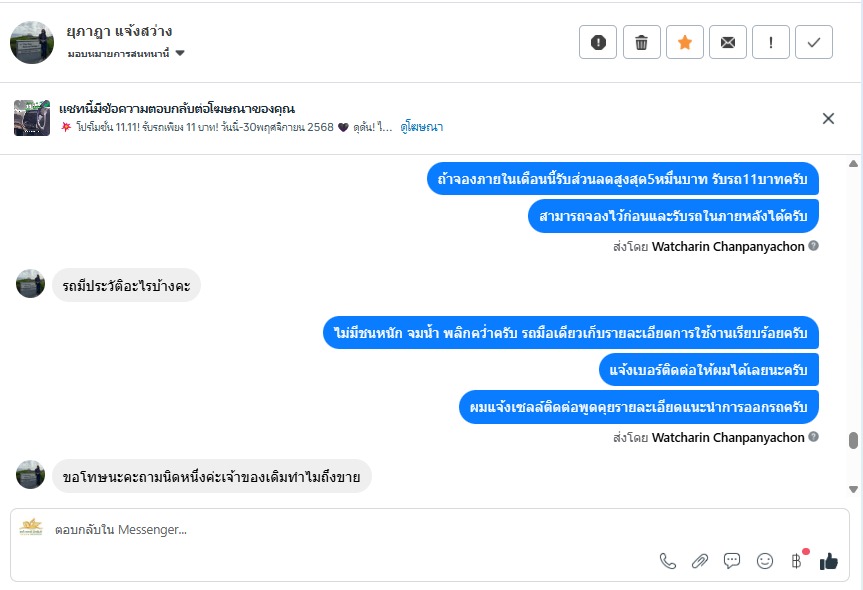Open the emoji picker
863x590 pixels.
click(765, 561)
